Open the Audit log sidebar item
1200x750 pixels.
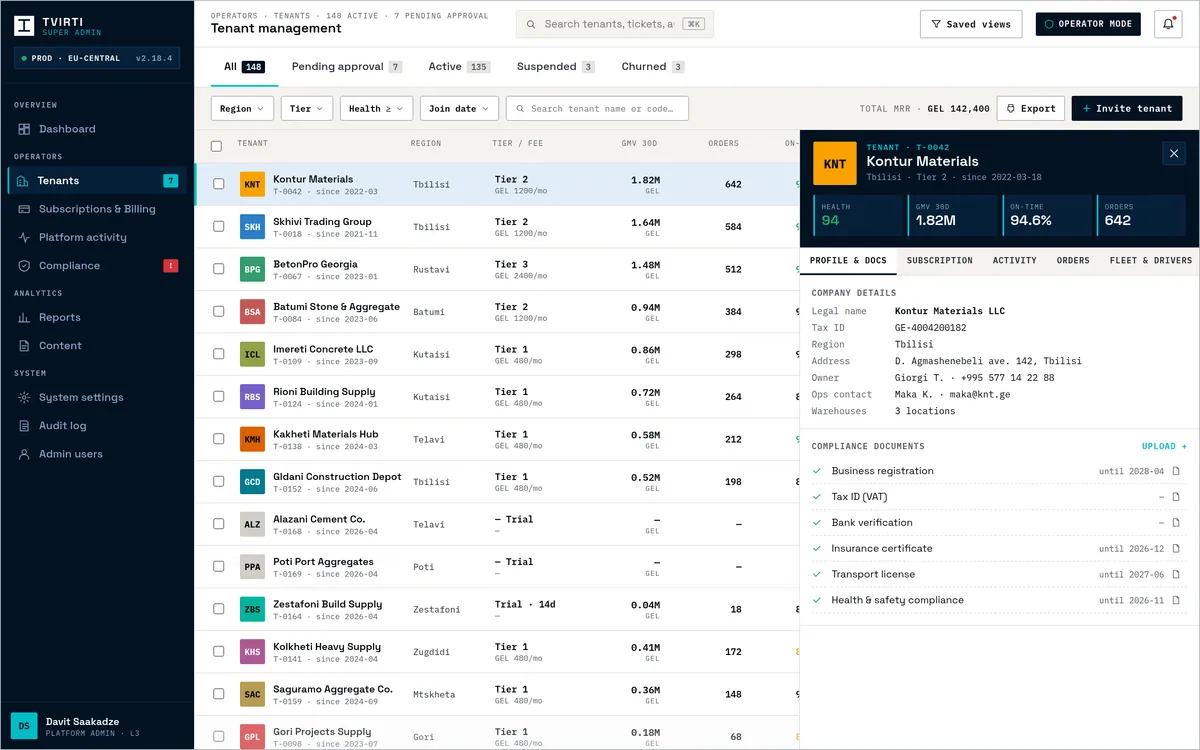[97, 426]
